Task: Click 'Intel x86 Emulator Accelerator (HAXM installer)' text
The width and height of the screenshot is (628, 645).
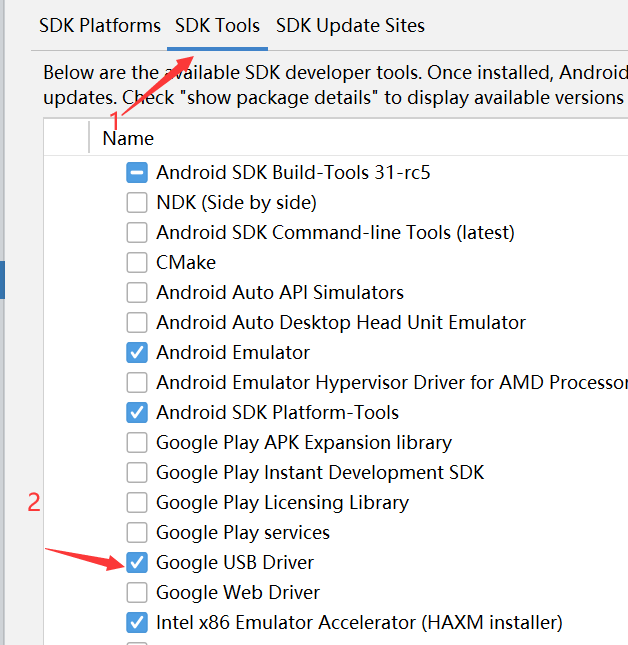Action: 359,623
